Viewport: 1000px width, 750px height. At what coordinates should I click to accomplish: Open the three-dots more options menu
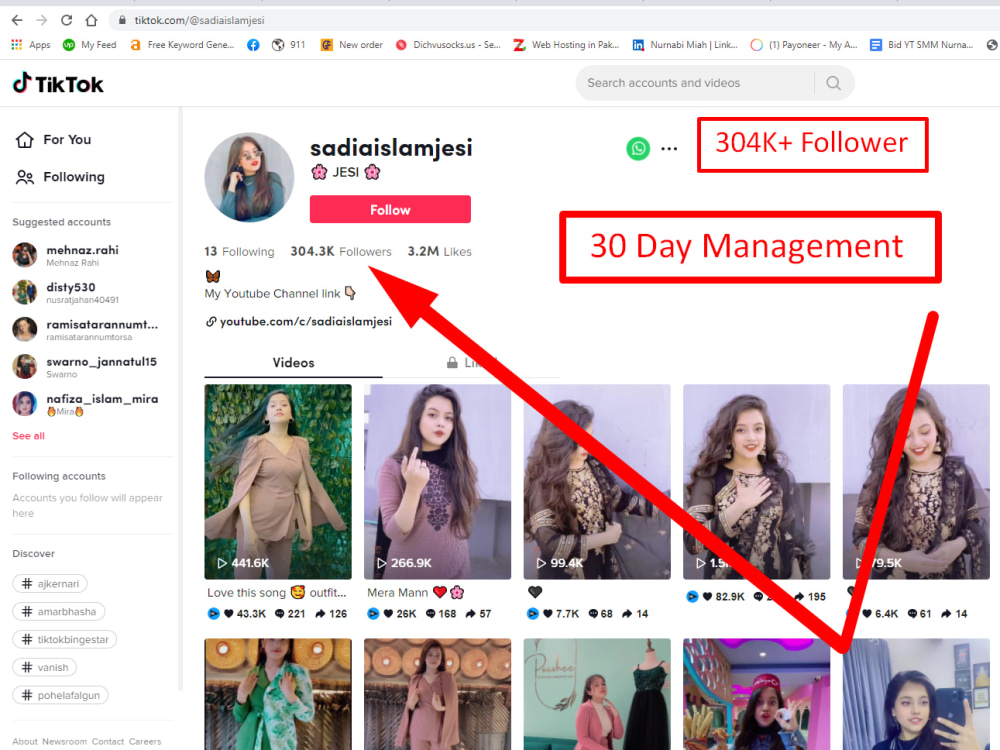tap(669, 149)
